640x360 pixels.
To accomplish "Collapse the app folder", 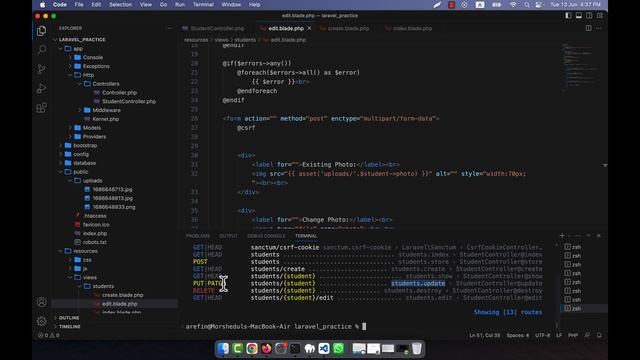I will [x=78, y=49].
